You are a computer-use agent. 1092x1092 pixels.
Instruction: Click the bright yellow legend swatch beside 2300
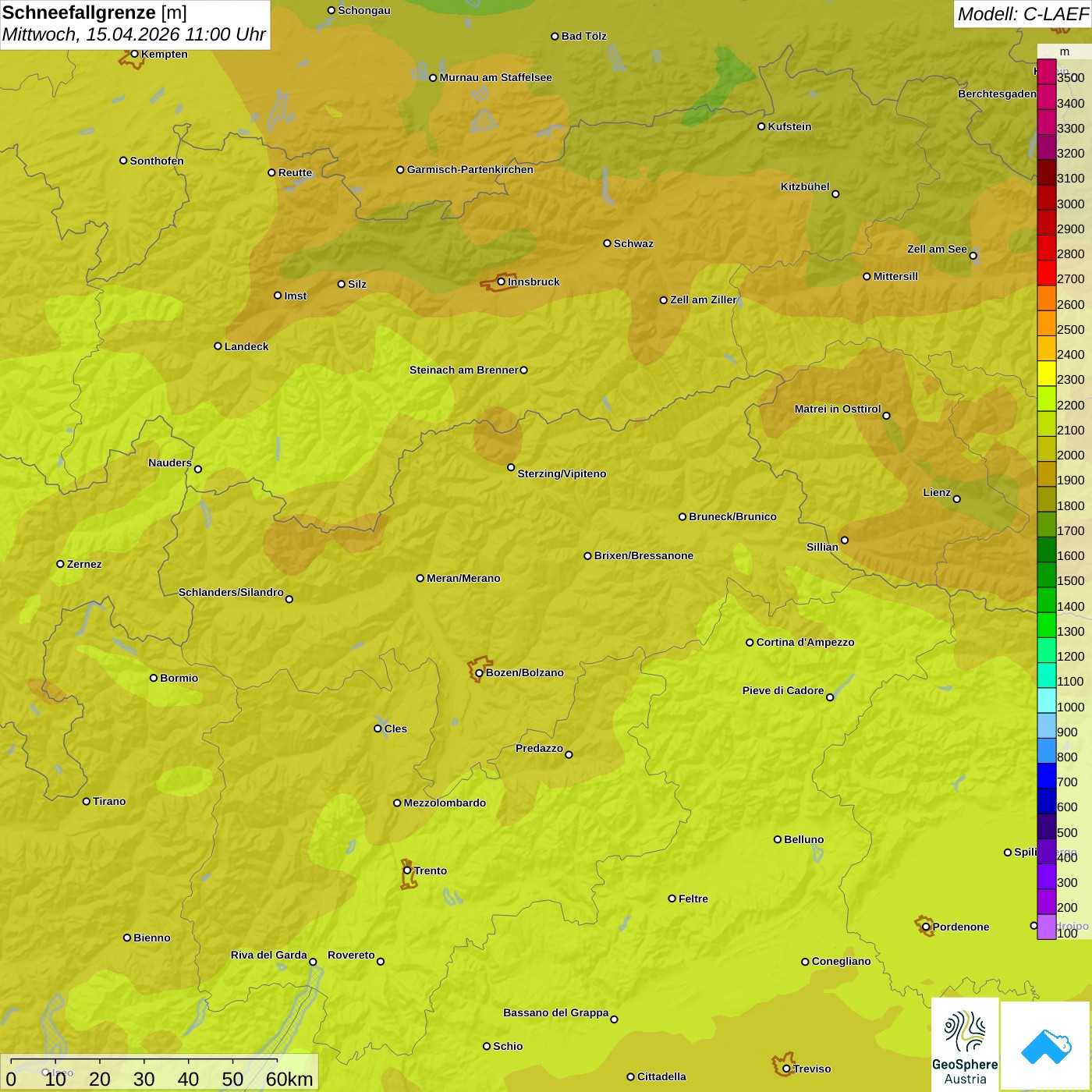tap(1046, 373)
